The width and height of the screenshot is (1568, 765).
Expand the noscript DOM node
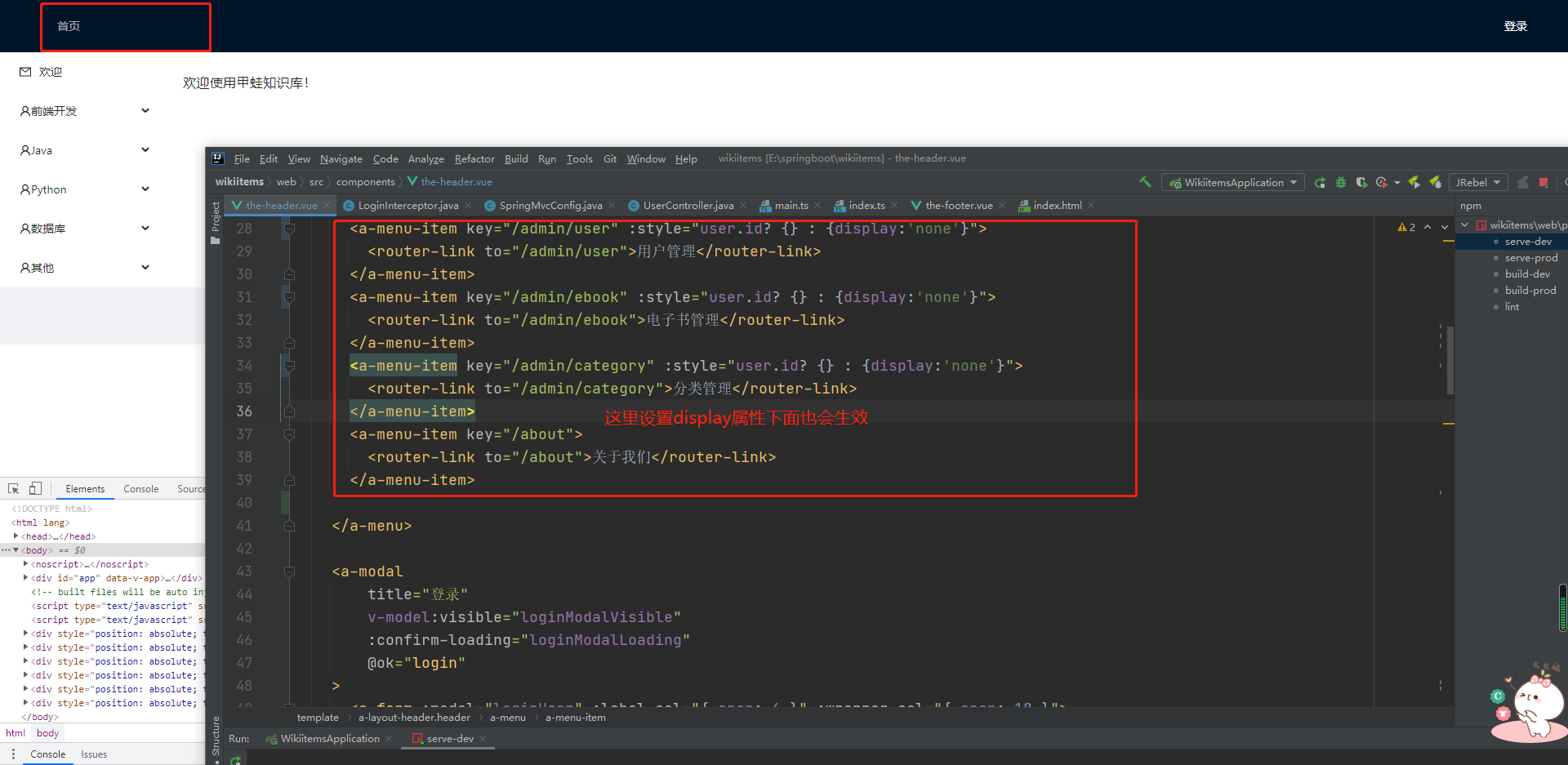[26, 564]
